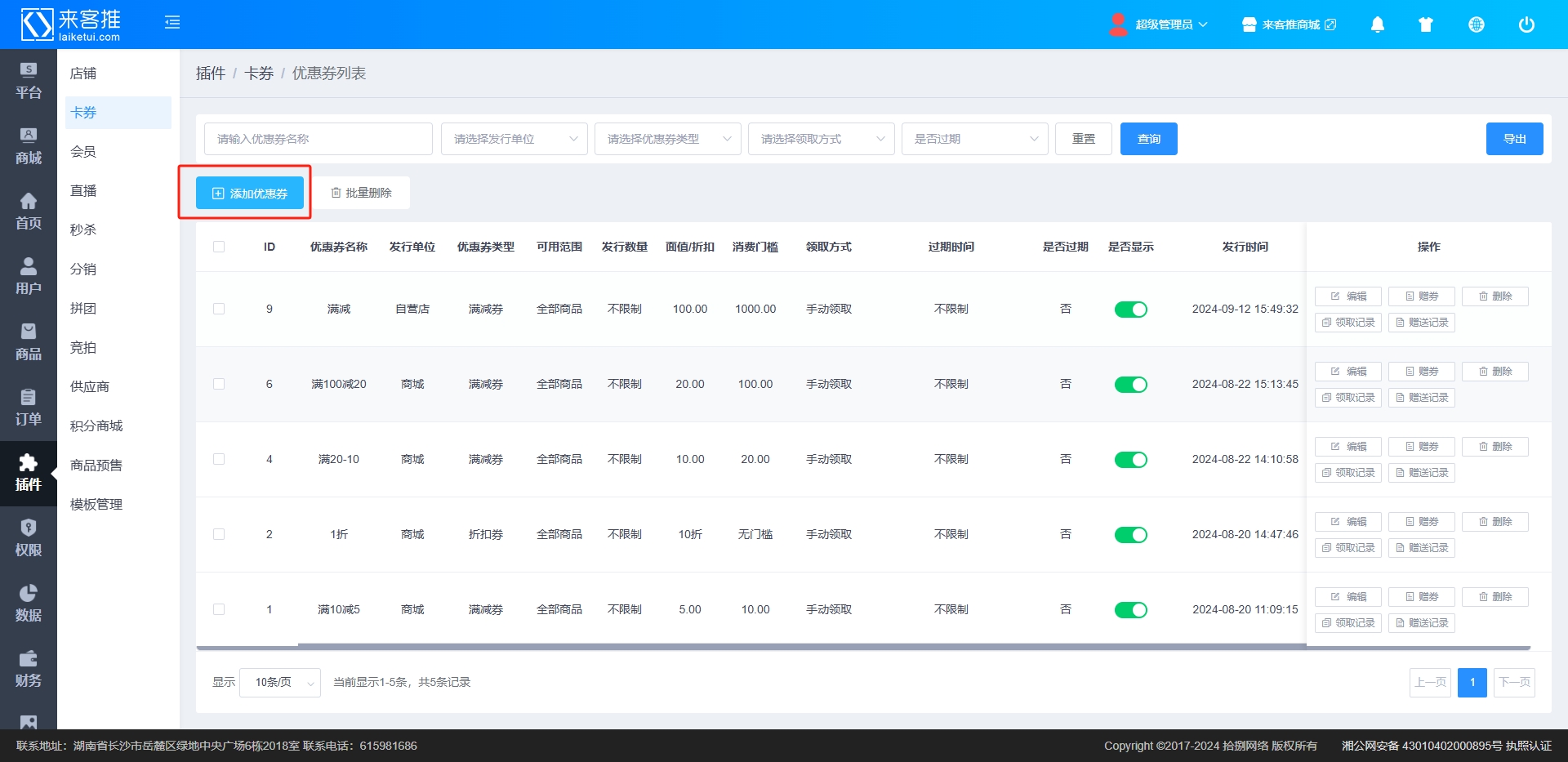Open the 是否过期 filter dropdown
1568x762 pixels.
click(974, 139)
